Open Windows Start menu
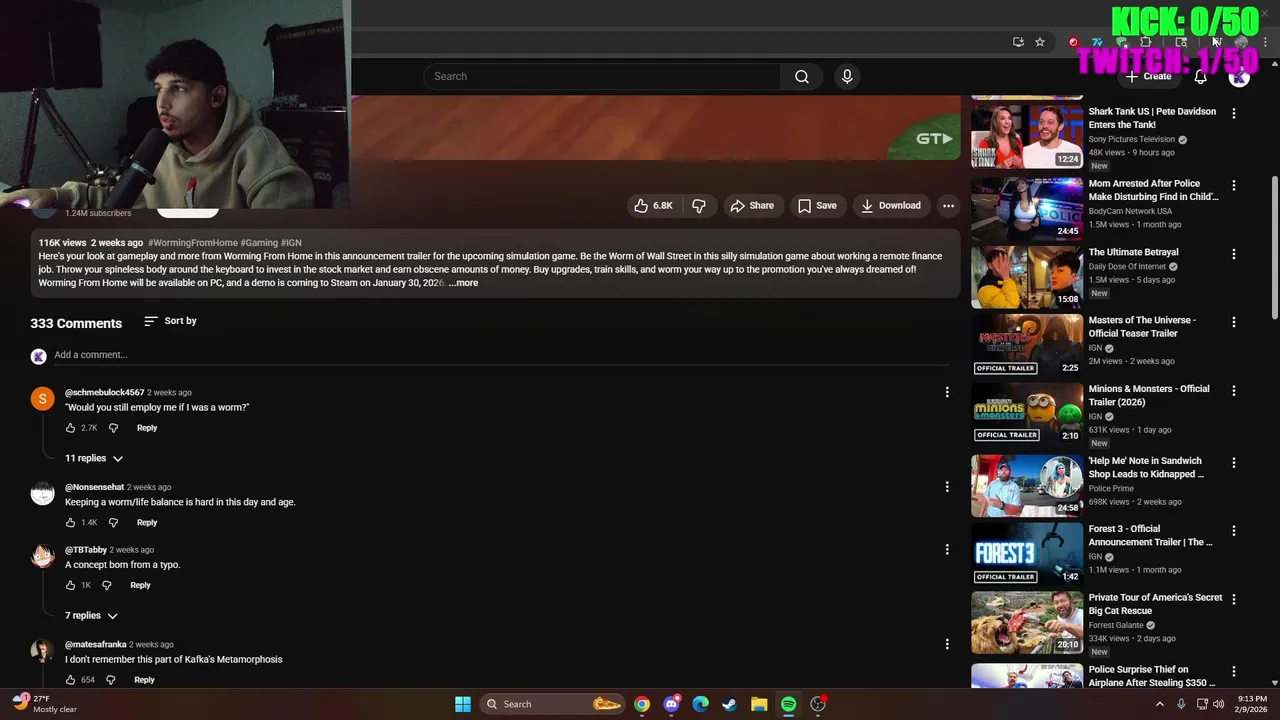 463,704
